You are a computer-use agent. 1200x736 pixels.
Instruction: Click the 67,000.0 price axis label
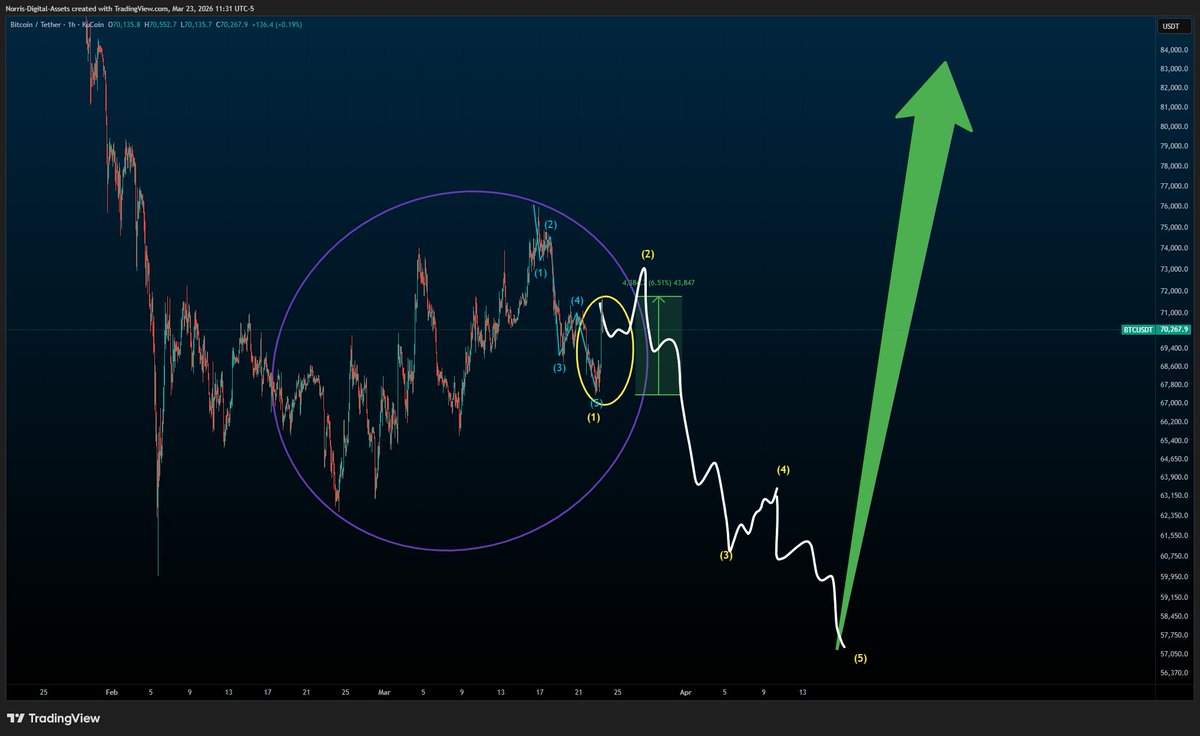point(1173,403)
